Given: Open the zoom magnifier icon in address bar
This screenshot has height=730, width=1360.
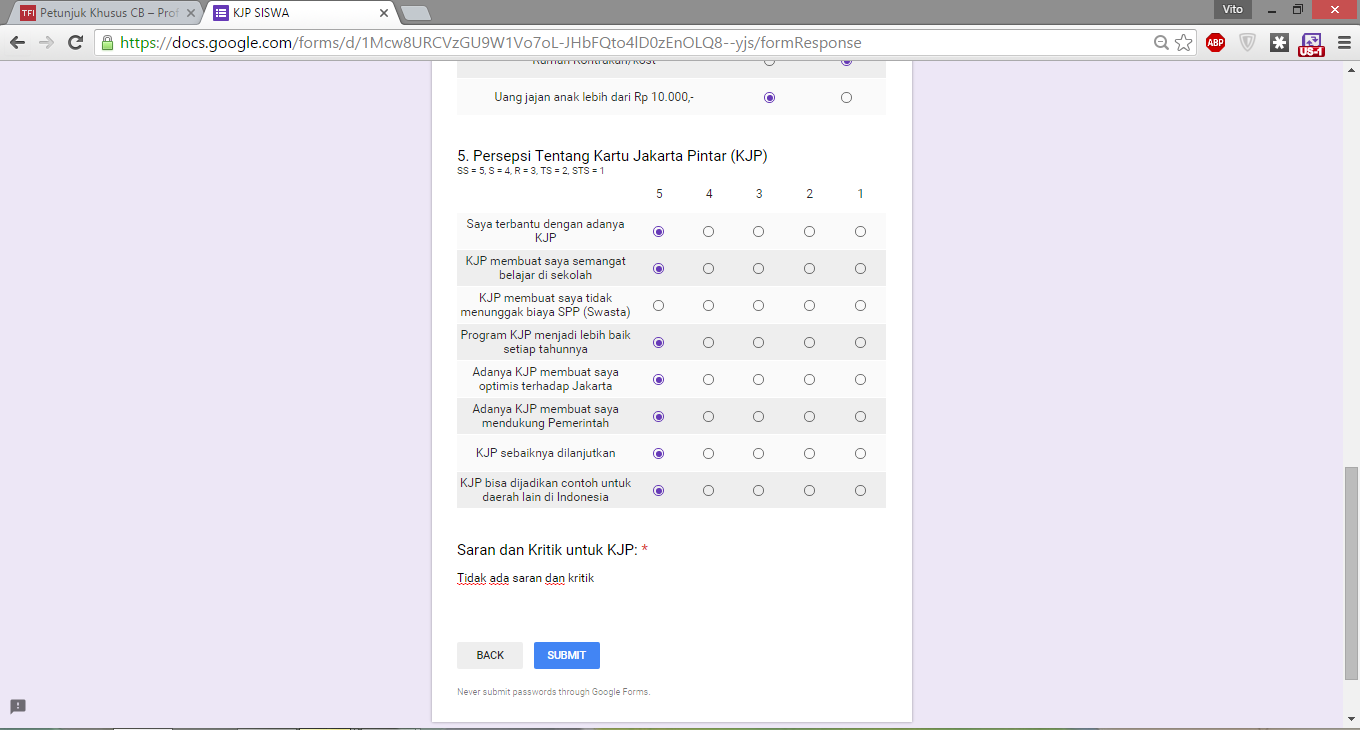Looking at the screenshot, I should [1162, 43].
